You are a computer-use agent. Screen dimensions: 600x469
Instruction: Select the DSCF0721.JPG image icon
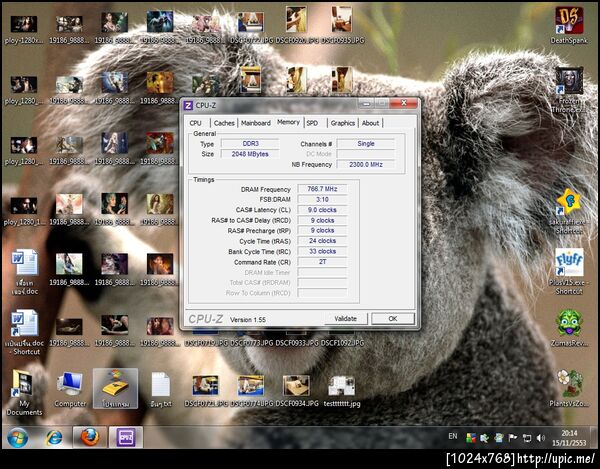205,386
